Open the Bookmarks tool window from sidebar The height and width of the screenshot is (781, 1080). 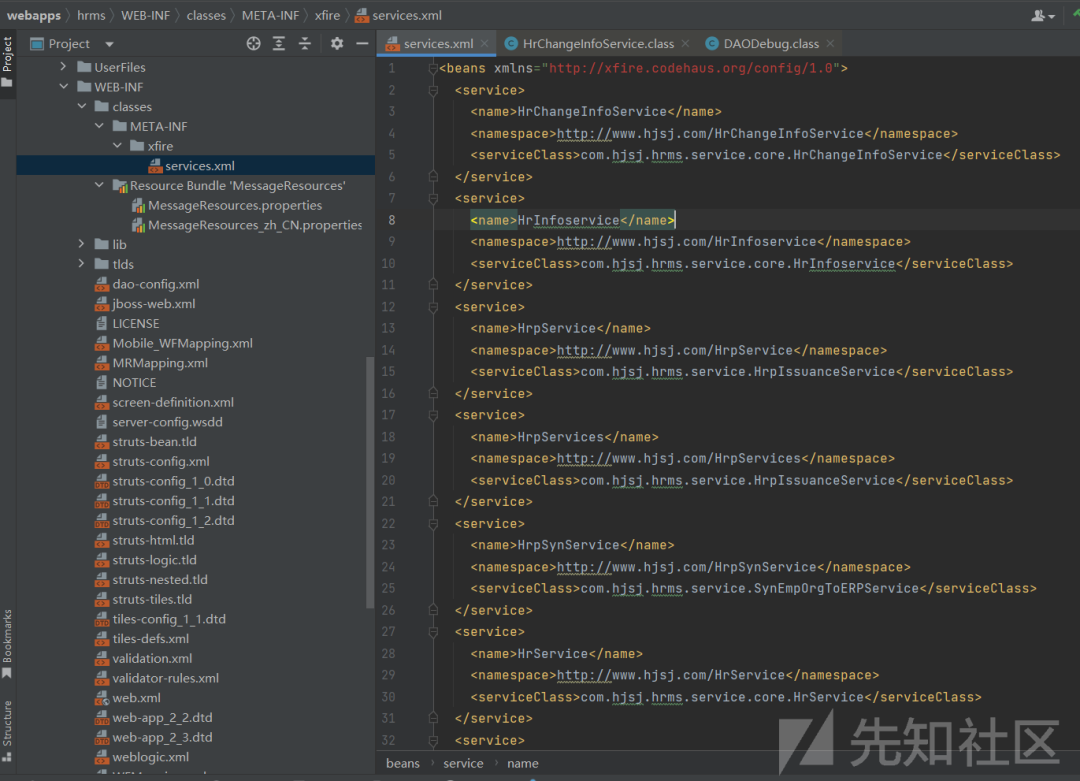pos(8,643)
